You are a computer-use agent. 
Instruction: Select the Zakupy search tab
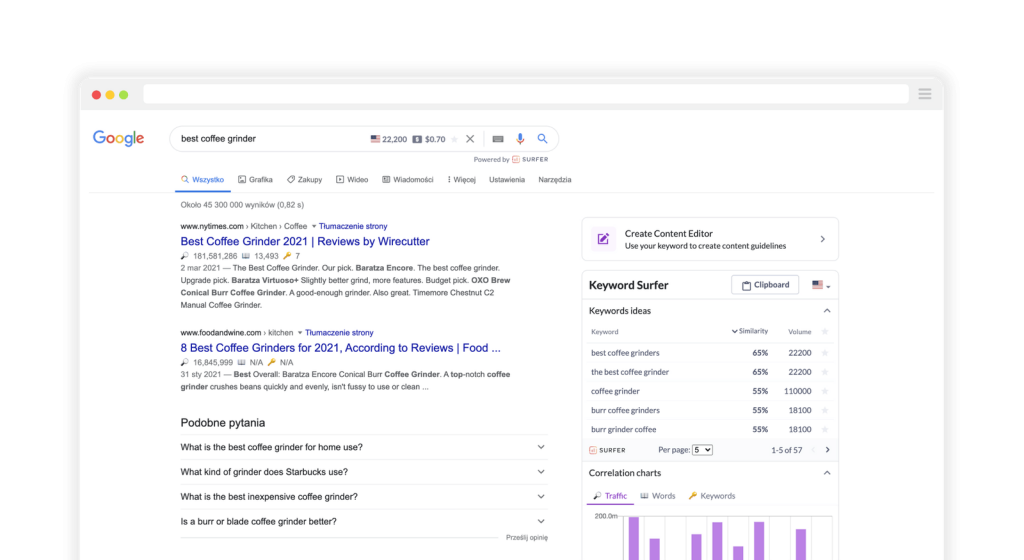304,179
